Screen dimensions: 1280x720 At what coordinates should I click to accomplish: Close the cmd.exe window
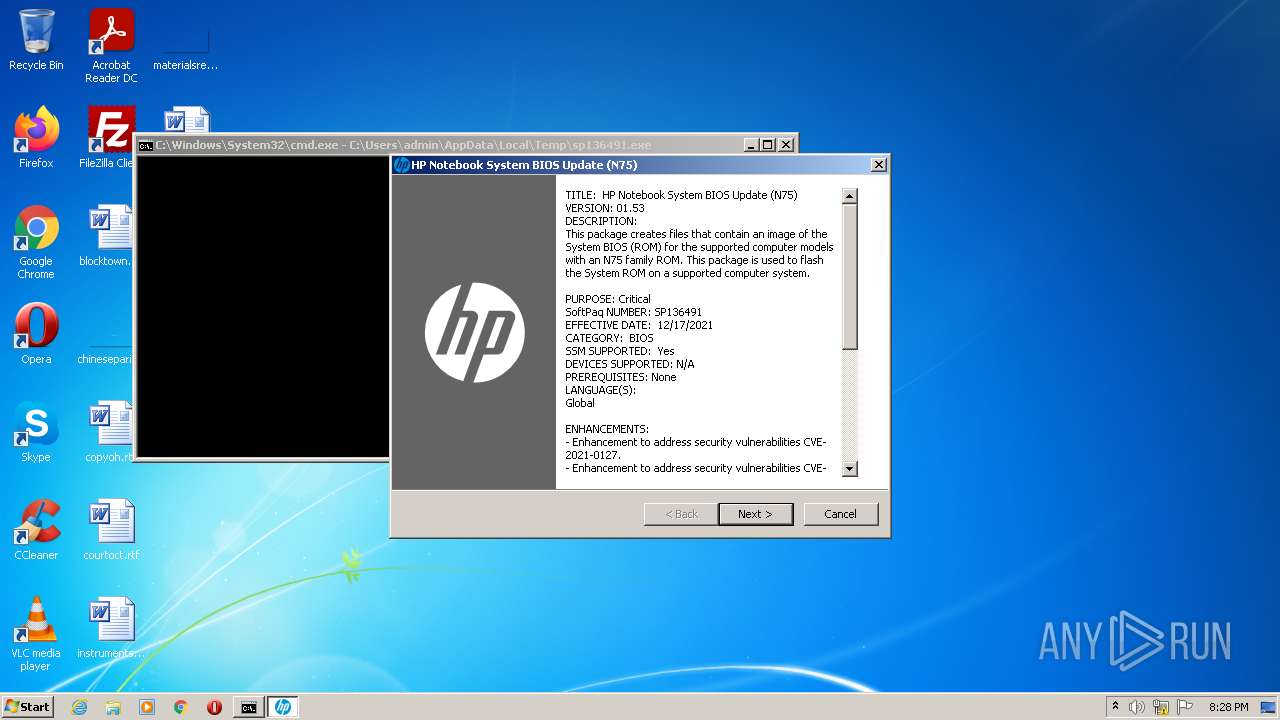pyautogui.click(x=785, y=145)
